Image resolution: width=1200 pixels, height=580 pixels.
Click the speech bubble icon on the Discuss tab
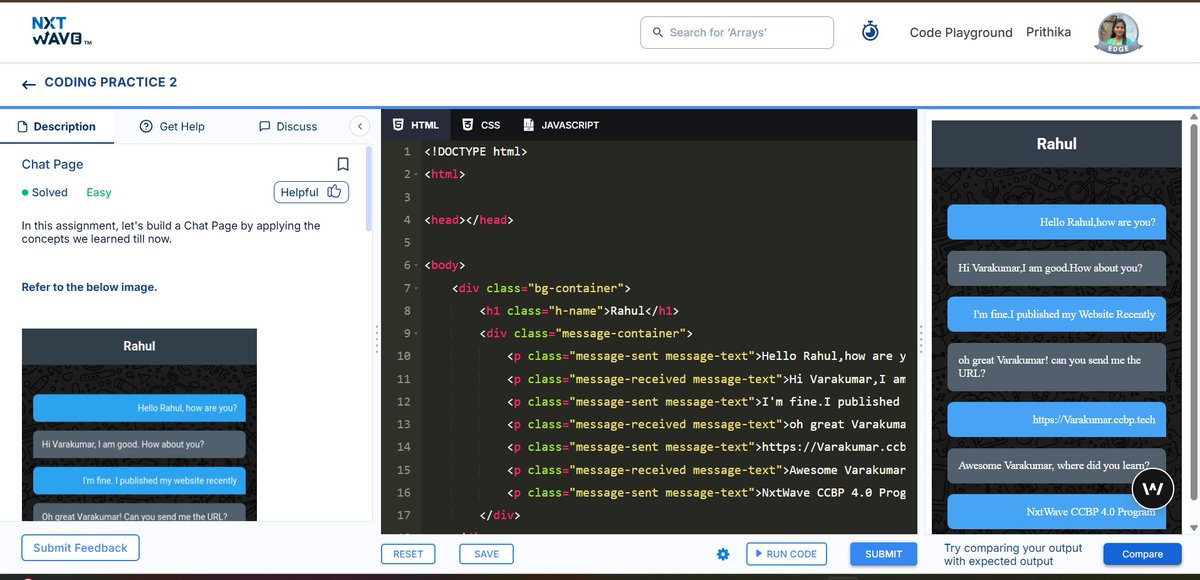coord(264,126)
